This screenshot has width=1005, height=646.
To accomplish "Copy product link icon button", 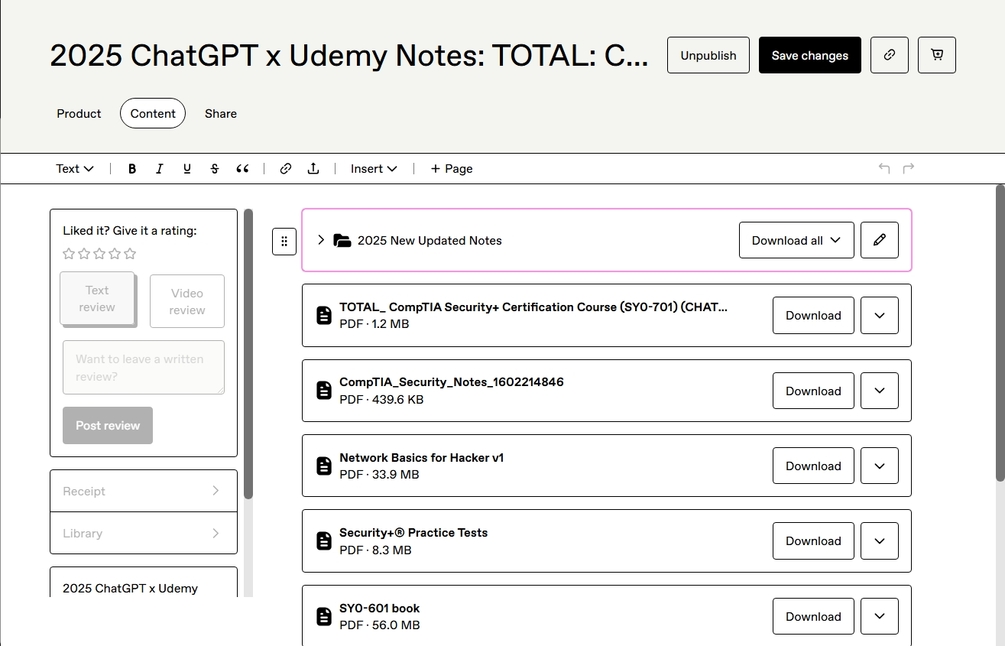I will pos(889,55).
